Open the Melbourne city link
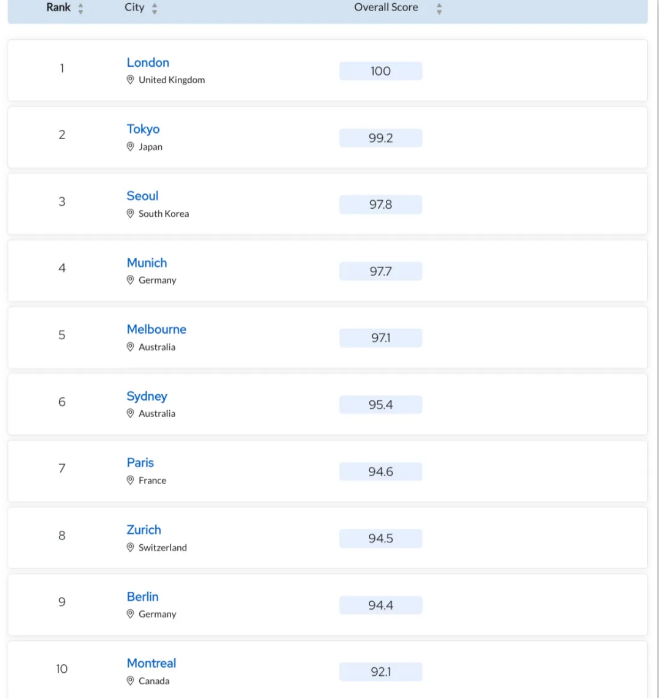 [156, 329]
